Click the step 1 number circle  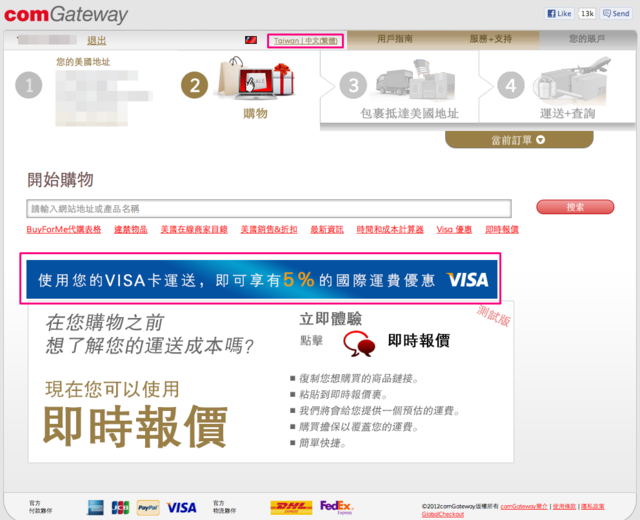(29, 85)
